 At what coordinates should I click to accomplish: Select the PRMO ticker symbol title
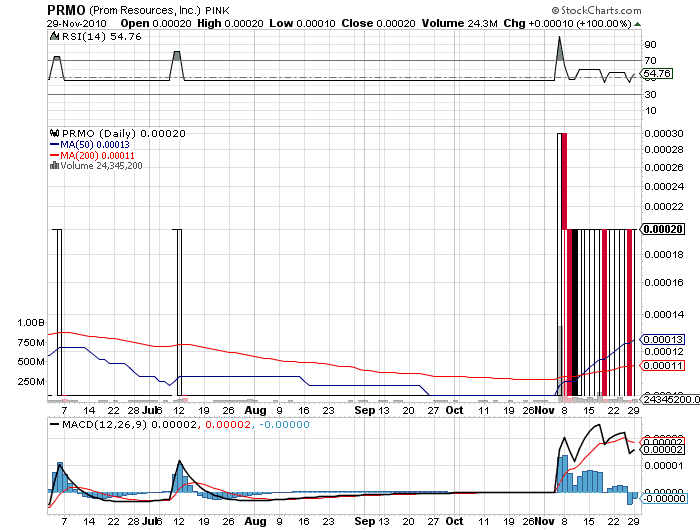coord(67,10)
